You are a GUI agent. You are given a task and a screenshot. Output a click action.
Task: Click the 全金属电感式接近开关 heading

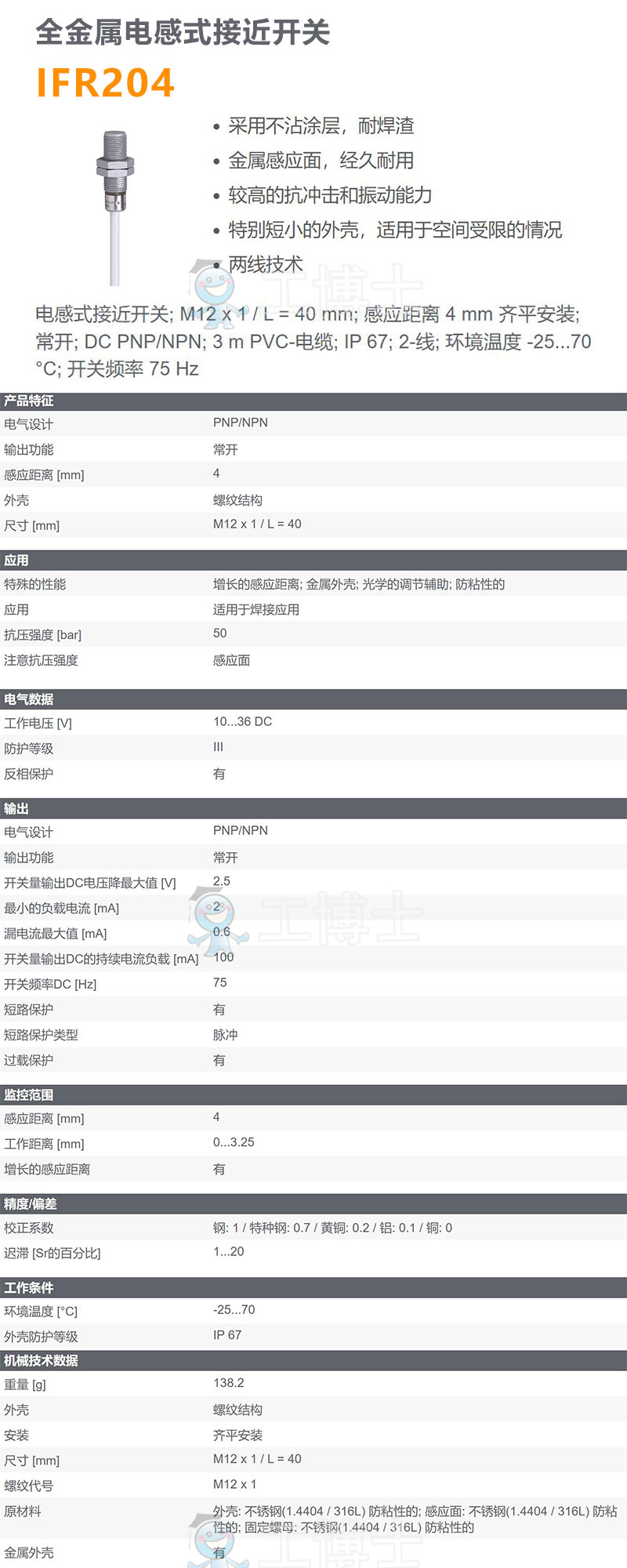pos(183,33)
